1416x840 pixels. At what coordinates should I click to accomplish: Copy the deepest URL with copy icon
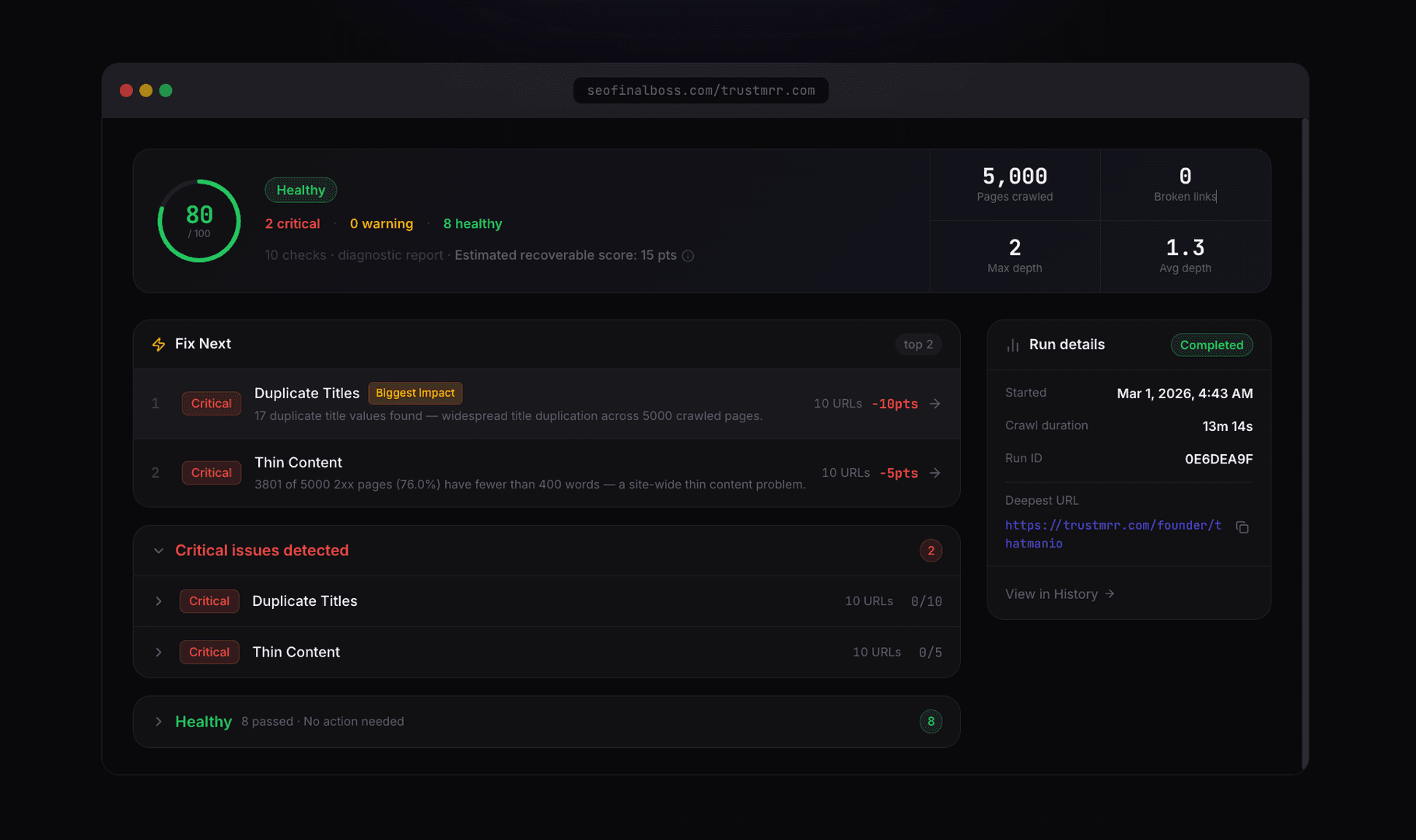1243,527
